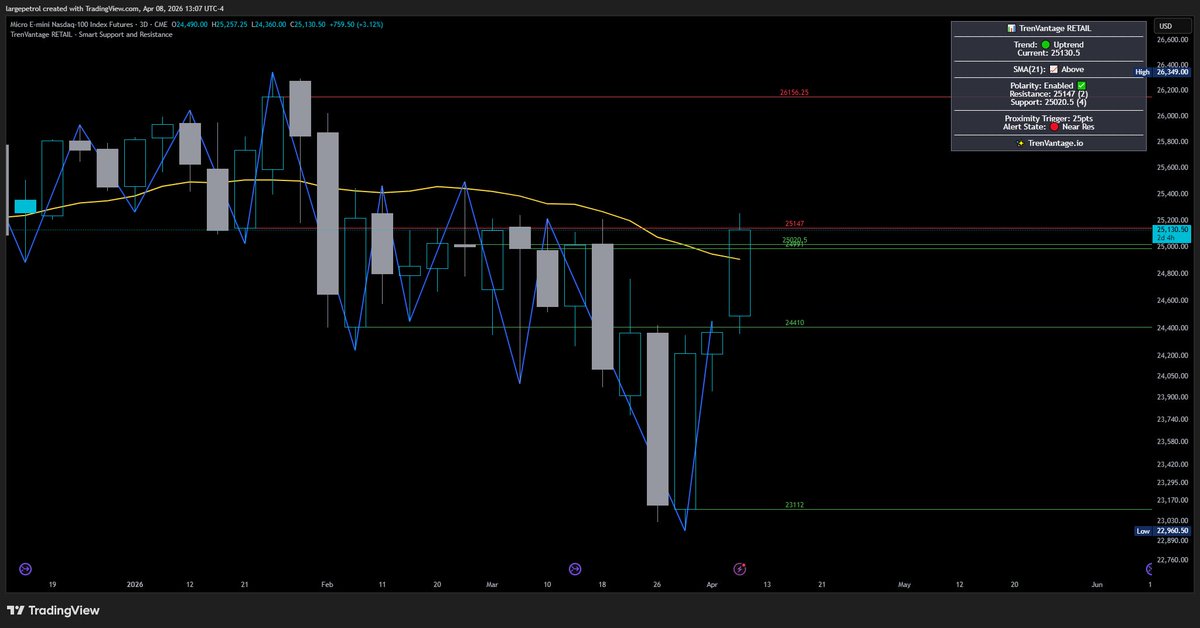This screenshot has width=1200, height=628.
Task: Click the bar-chart icon beside TrenVantage RETAIL
Action: [x=1013, y=28]
